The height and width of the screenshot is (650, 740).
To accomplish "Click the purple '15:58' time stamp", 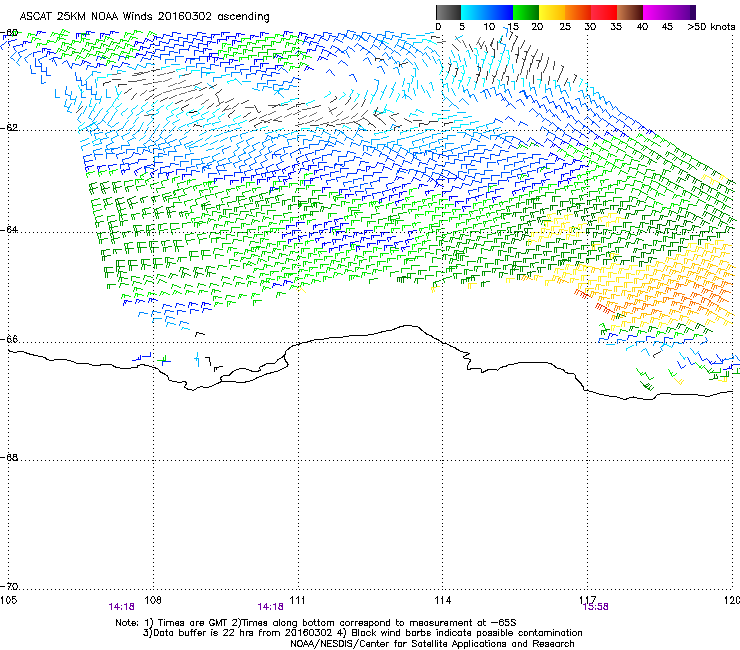I will click(596, 607).
